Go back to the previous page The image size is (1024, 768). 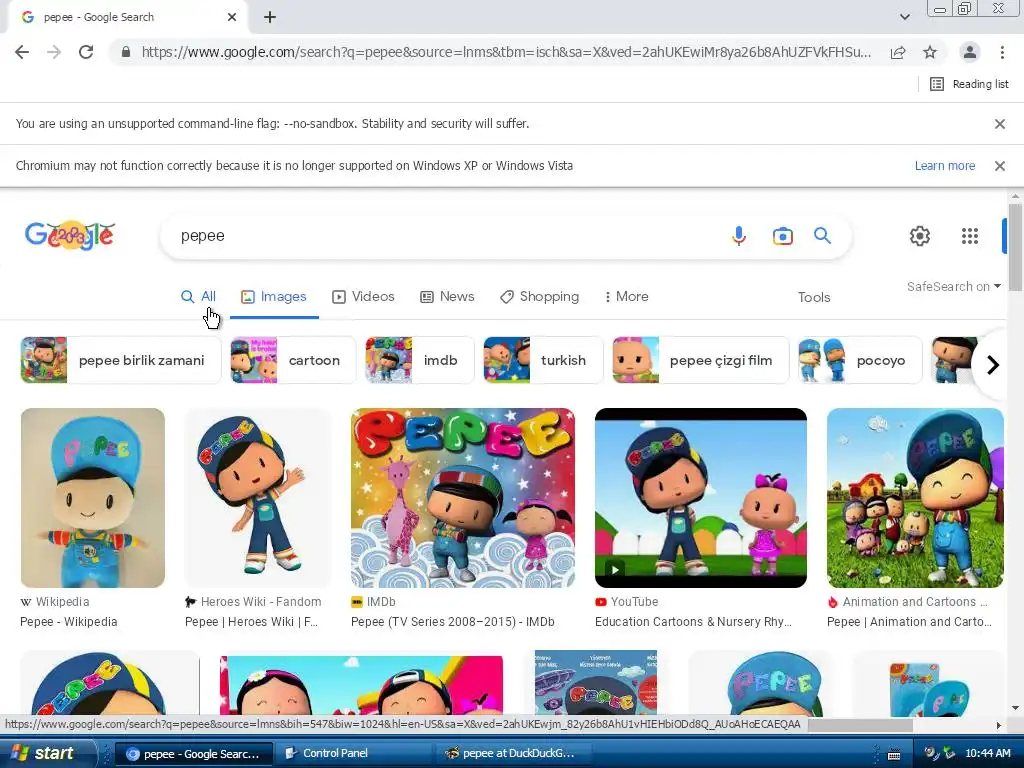(22, 52)
